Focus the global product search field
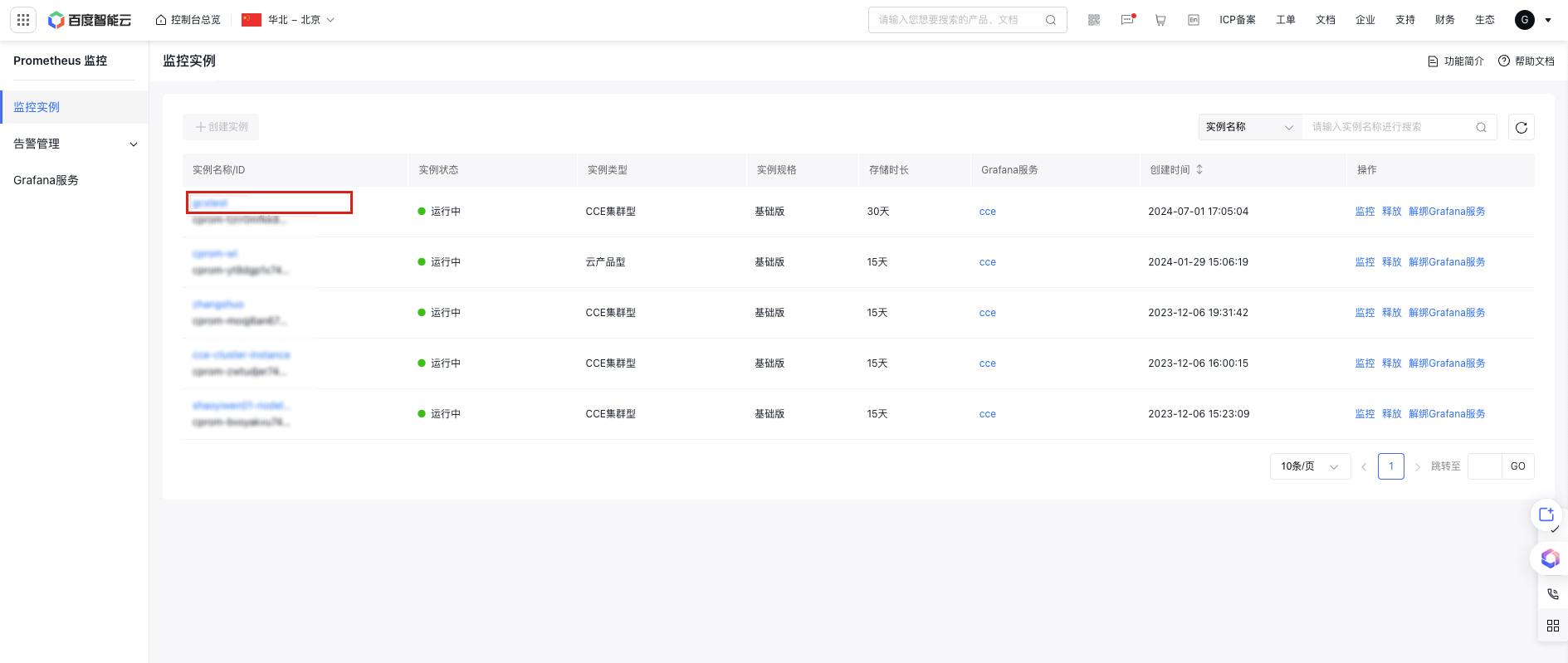Image resolution: width=1568 pixels, height=663 pixels. click(959, 20)
